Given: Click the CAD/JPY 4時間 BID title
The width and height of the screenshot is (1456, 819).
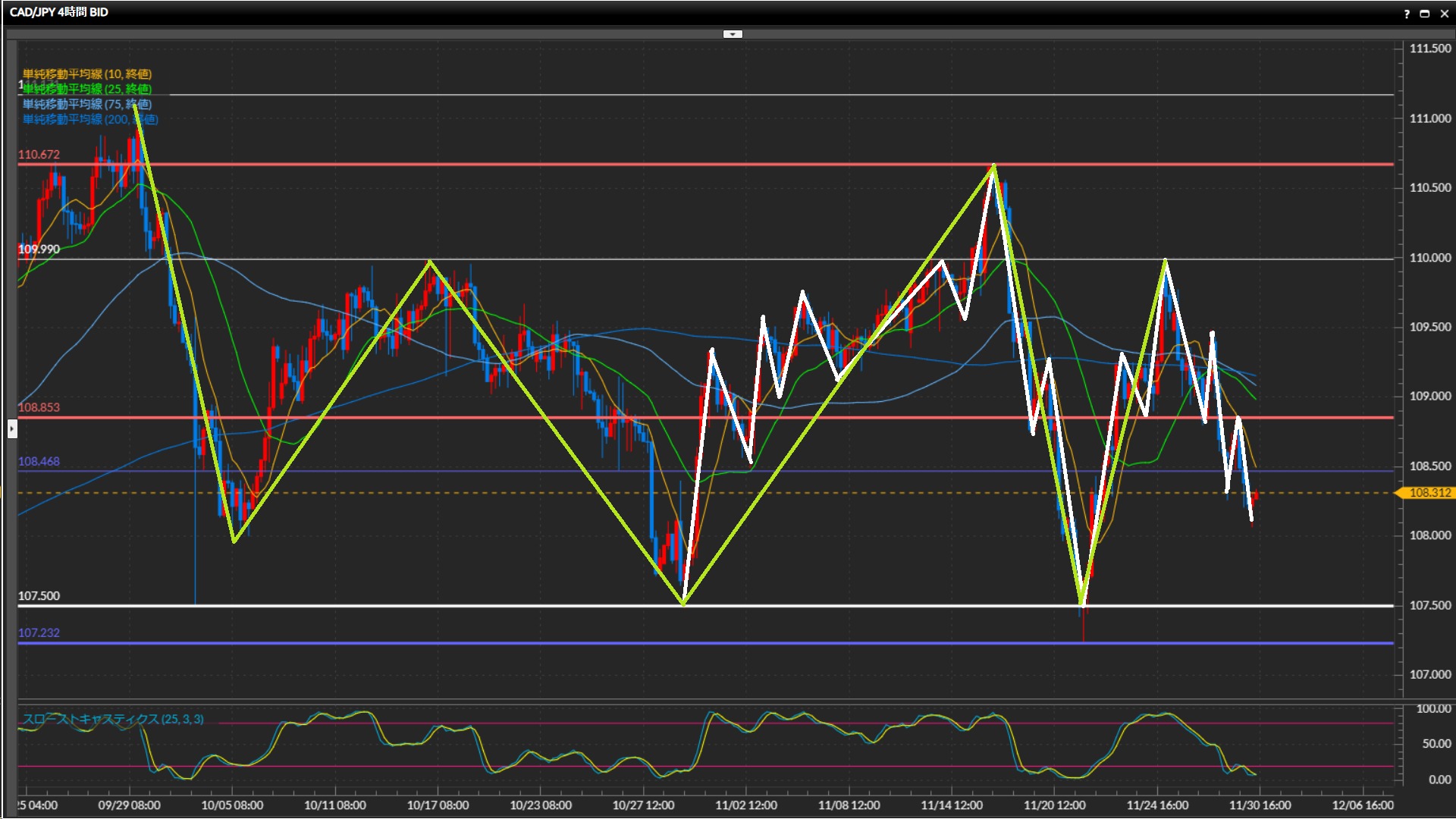Looking at the screenshot, I should tap(59, 12).
